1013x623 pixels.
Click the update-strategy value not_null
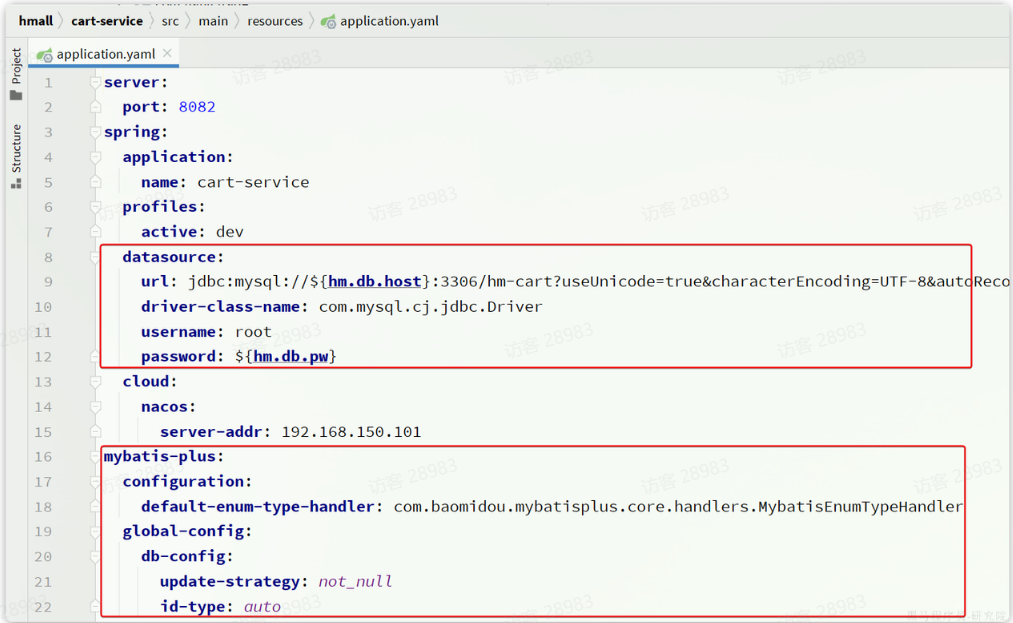(355, 582)
